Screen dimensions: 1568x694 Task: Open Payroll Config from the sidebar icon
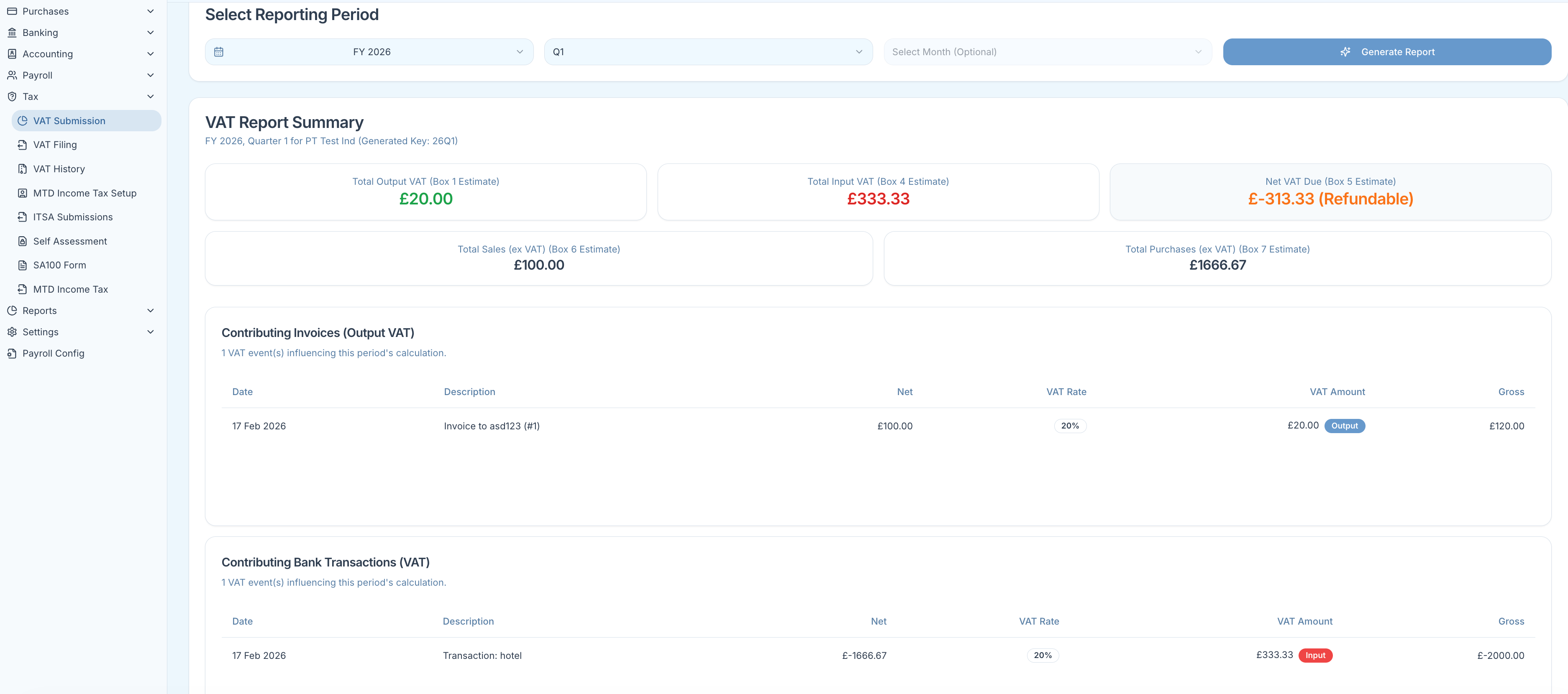click(x=12, y=353)
